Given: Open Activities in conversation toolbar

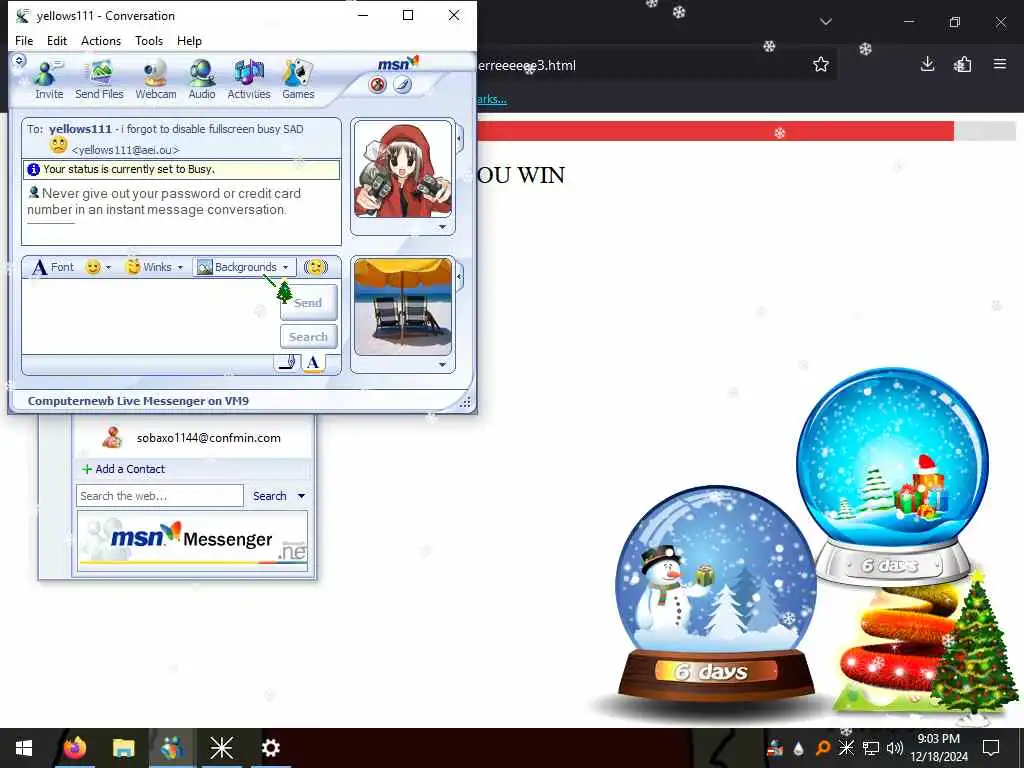Looking at the screenshot, I should pyautogui.click(x=249, y=80).
